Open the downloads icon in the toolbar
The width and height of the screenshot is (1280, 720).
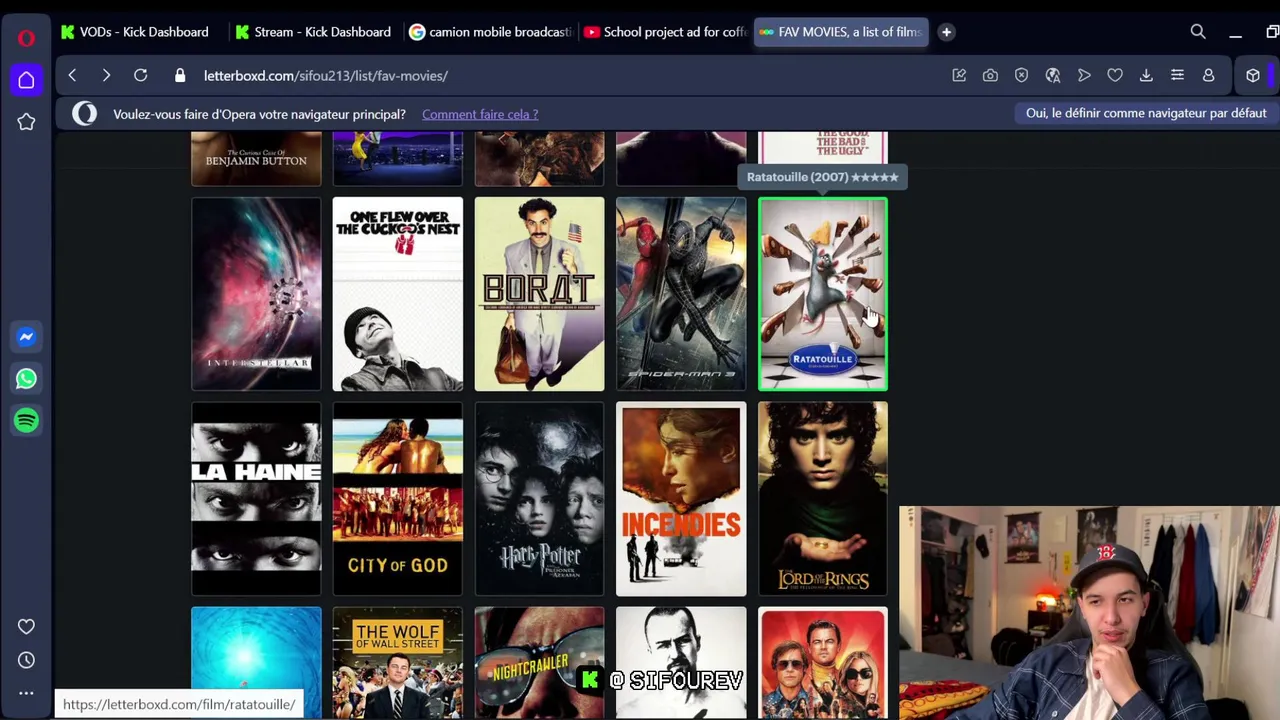pos(1146,76)
